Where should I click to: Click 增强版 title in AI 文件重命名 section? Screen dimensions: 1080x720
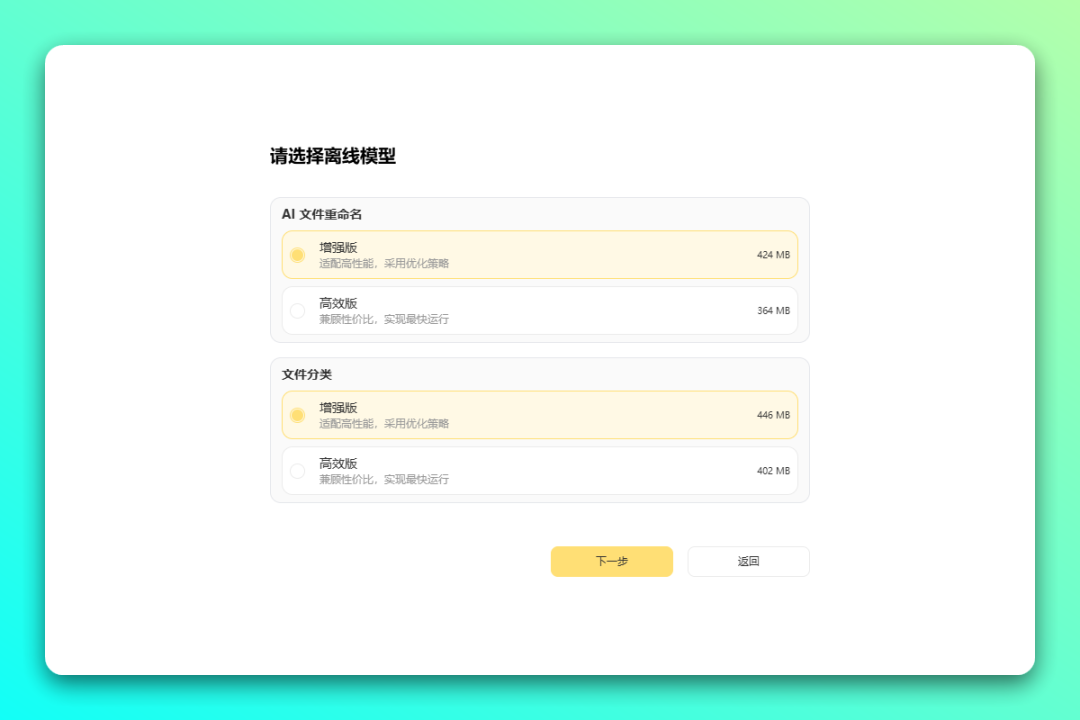[x=338, y=247]
